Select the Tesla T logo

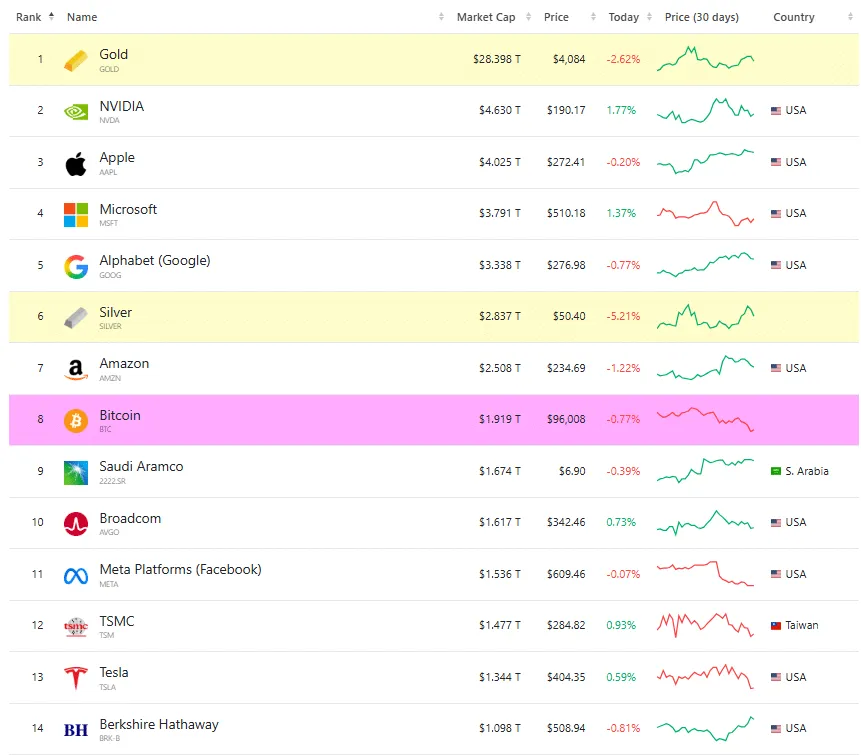(77, 677)
